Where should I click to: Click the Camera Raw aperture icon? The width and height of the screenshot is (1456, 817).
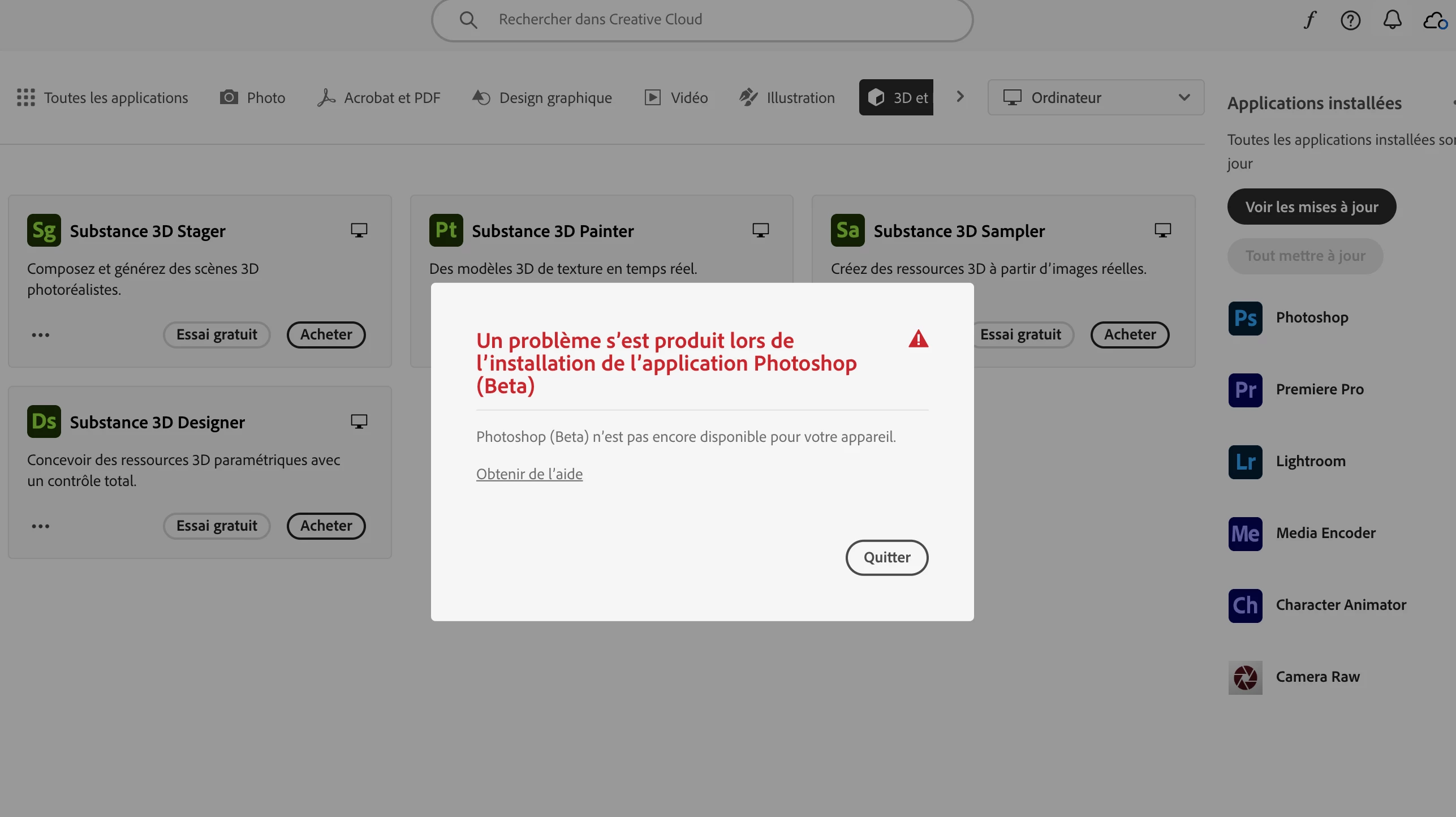tap(1245, 677)
